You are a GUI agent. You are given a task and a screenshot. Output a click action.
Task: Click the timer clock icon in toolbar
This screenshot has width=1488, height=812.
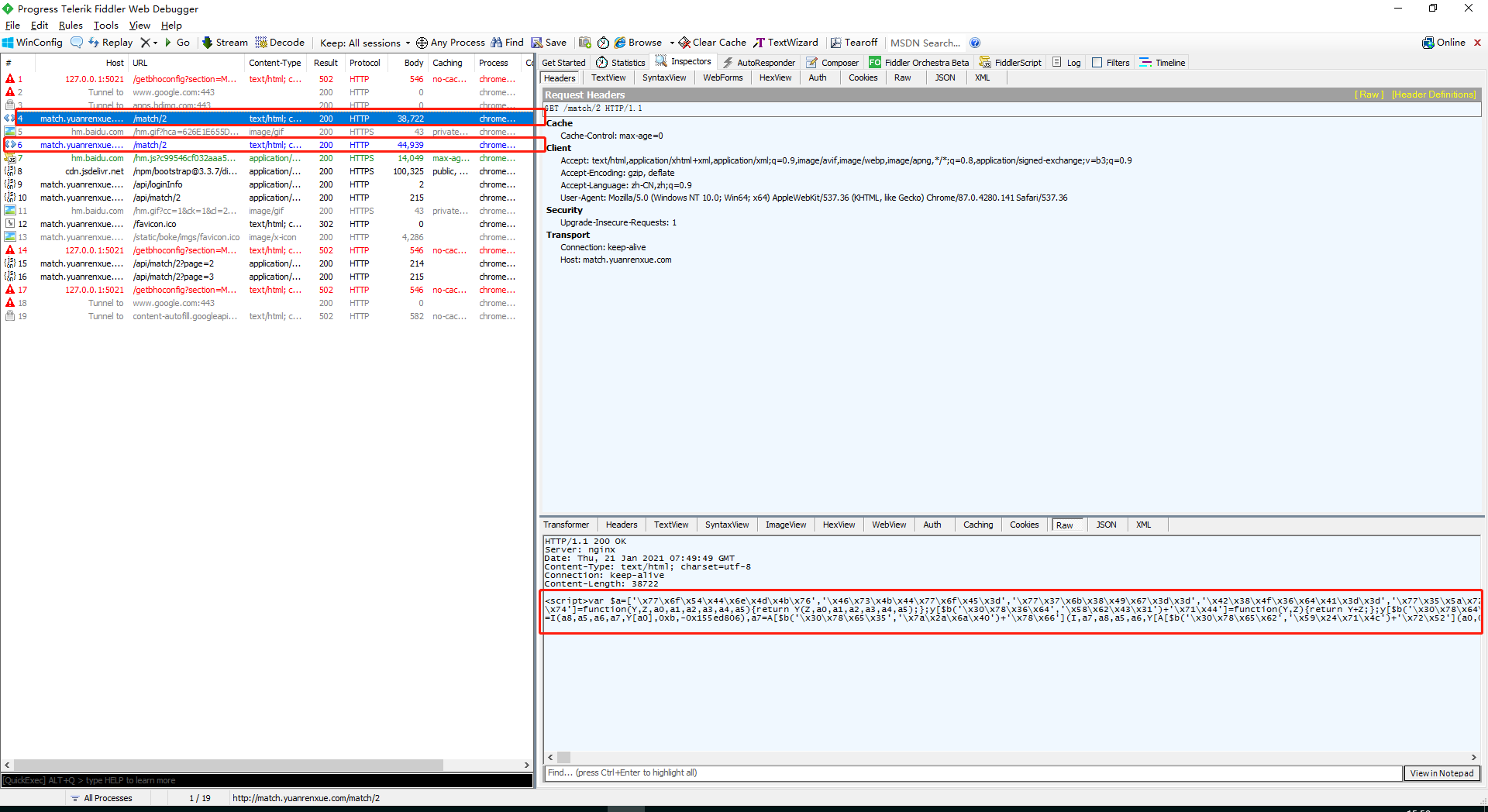603,43
